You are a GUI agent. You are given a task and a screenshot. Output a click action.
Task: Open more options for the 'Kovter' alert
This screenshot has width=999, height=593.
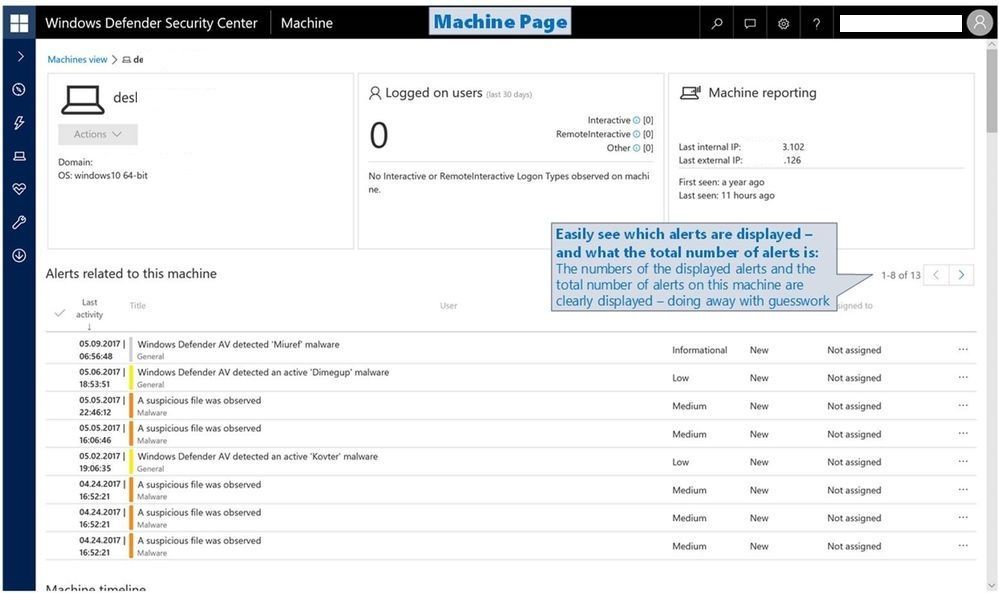click(x=963, y=461)
